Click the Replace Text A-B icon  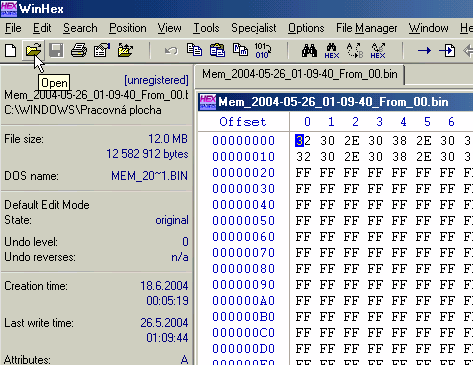pyautogui.click(x=355, y=51)
